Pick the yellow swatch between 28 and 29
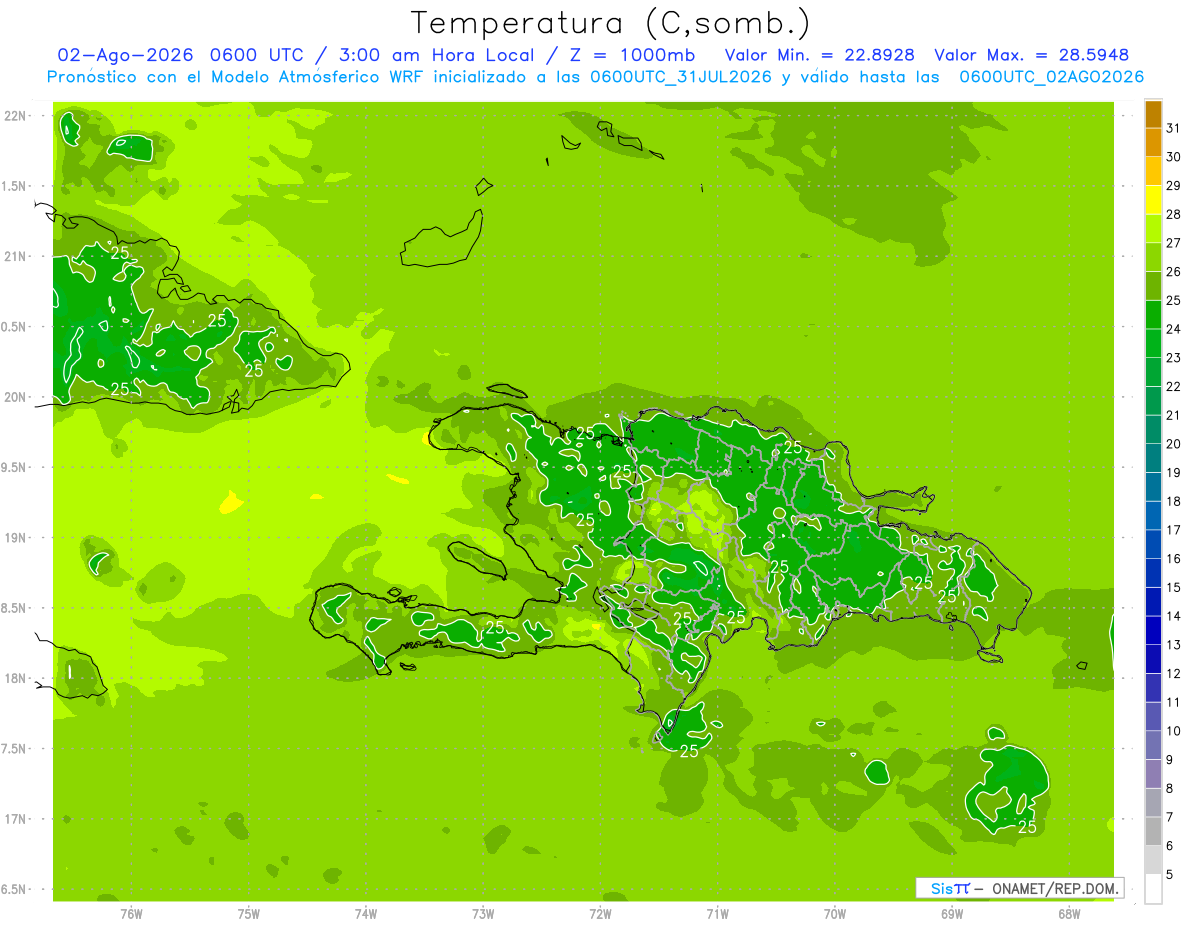 pos(1153,200)
